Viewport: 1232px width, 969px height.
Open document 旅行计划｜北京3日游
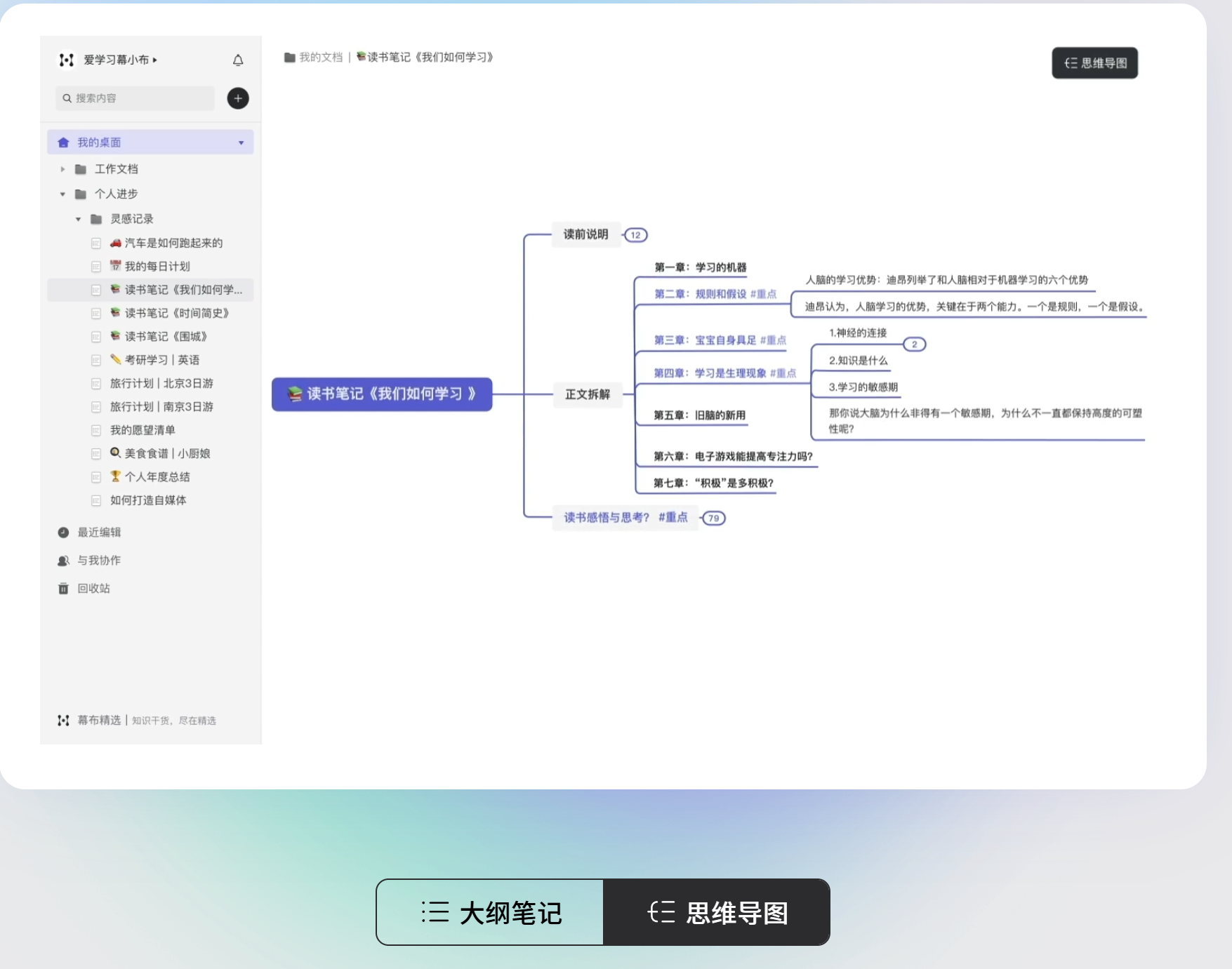click(161, 383)
